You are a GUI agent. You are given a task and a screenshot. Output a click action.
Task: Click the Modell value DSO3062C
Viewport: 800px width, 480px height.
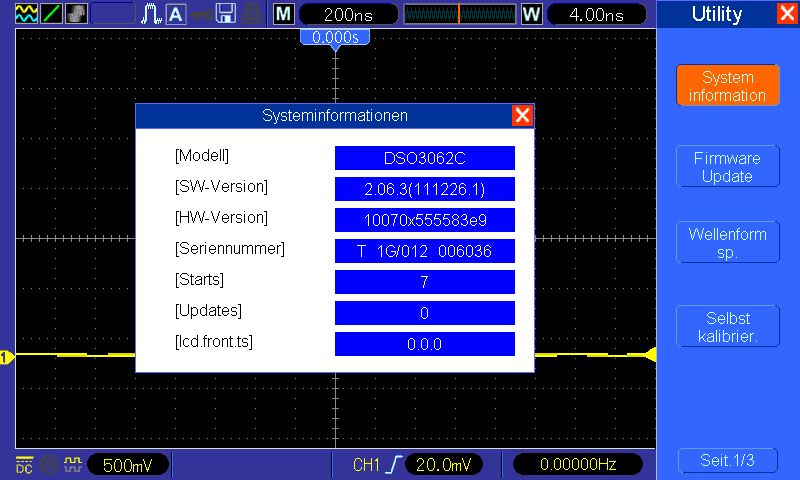(x=424, y=158)
